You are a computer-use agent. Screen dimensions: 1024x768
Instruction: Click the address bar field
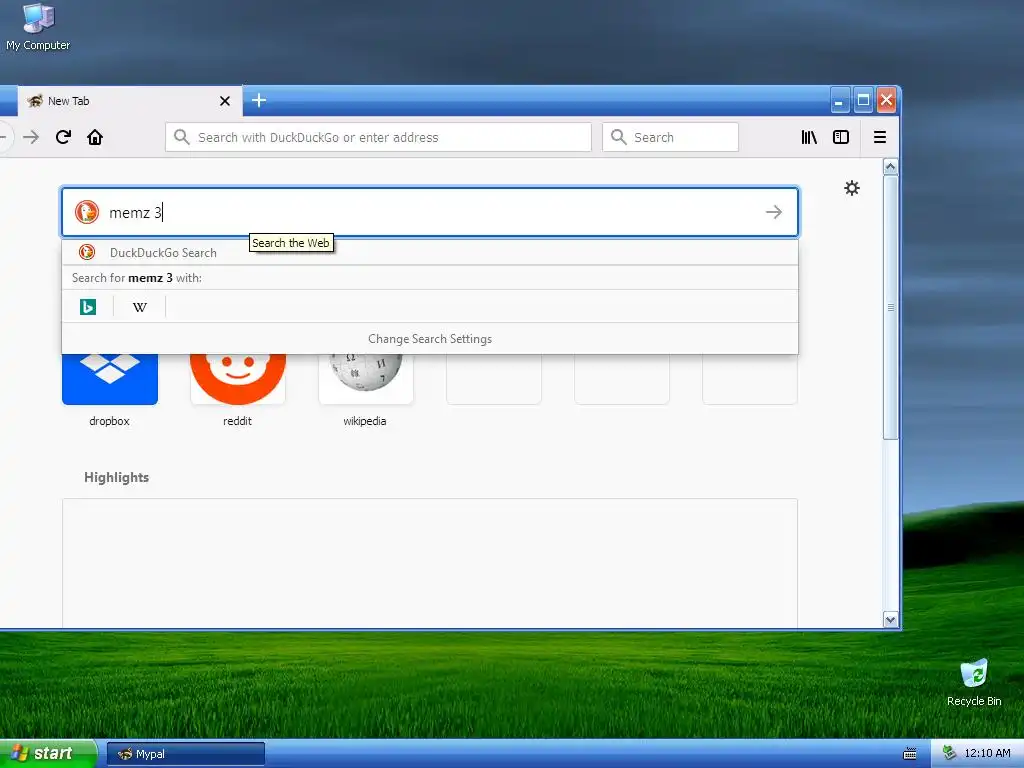(378, 137)
